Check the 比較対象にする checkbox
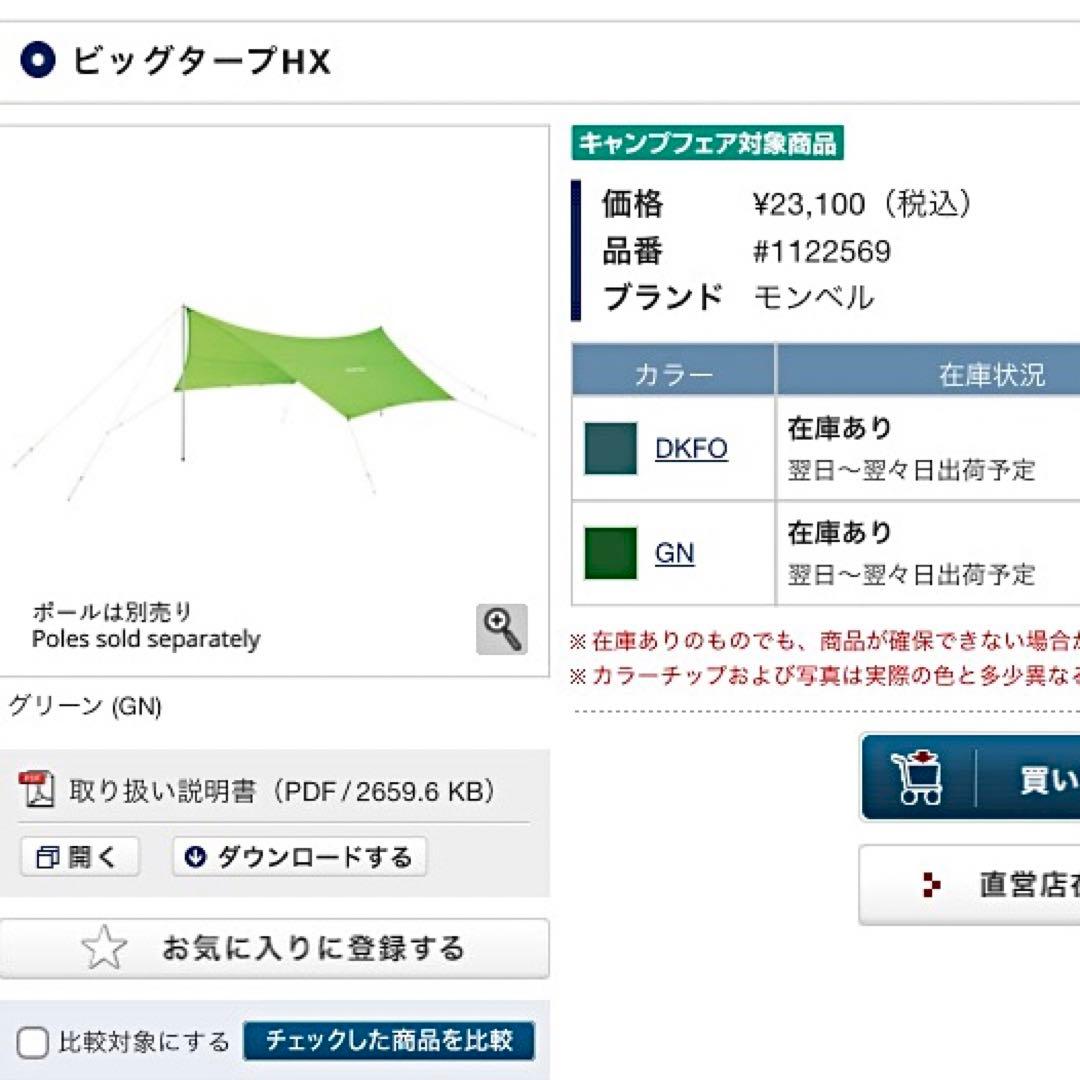The width and height of the screenshot is (1080, 1080). (33, 1043)
